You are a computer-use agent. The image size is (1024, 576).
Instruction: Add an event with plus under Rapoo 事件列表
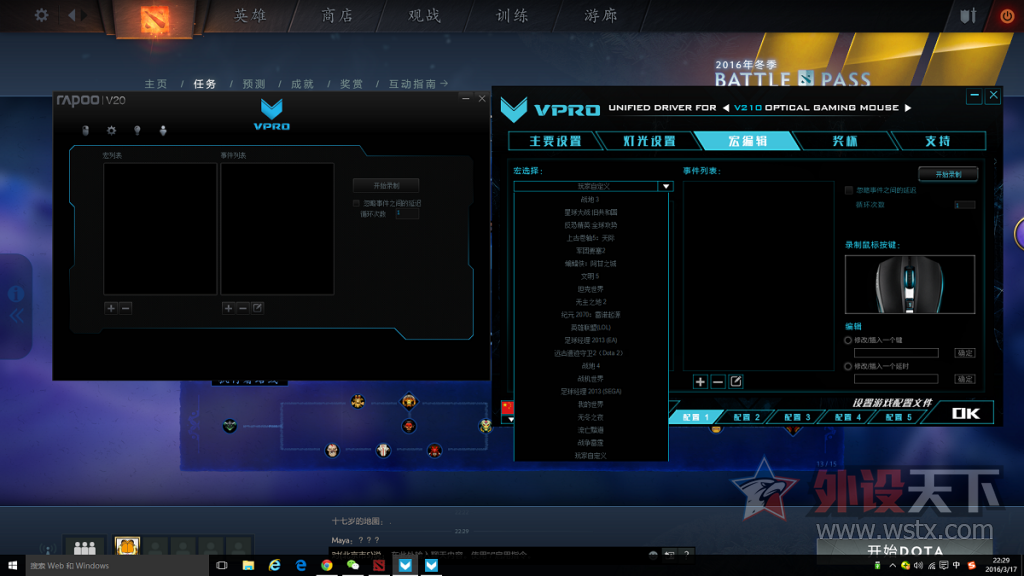(x=228, y=308)
